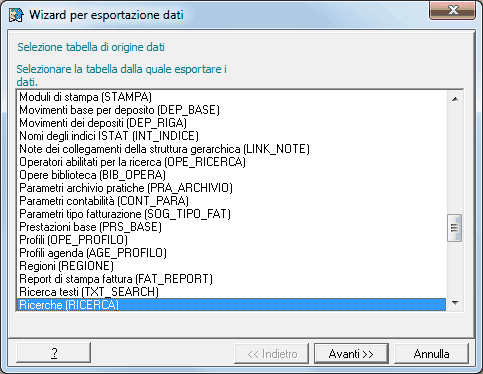
Task: Select Parametri archivio pratiche (PRA_ARCHIVIO)
Action: [x=231, y=188]
